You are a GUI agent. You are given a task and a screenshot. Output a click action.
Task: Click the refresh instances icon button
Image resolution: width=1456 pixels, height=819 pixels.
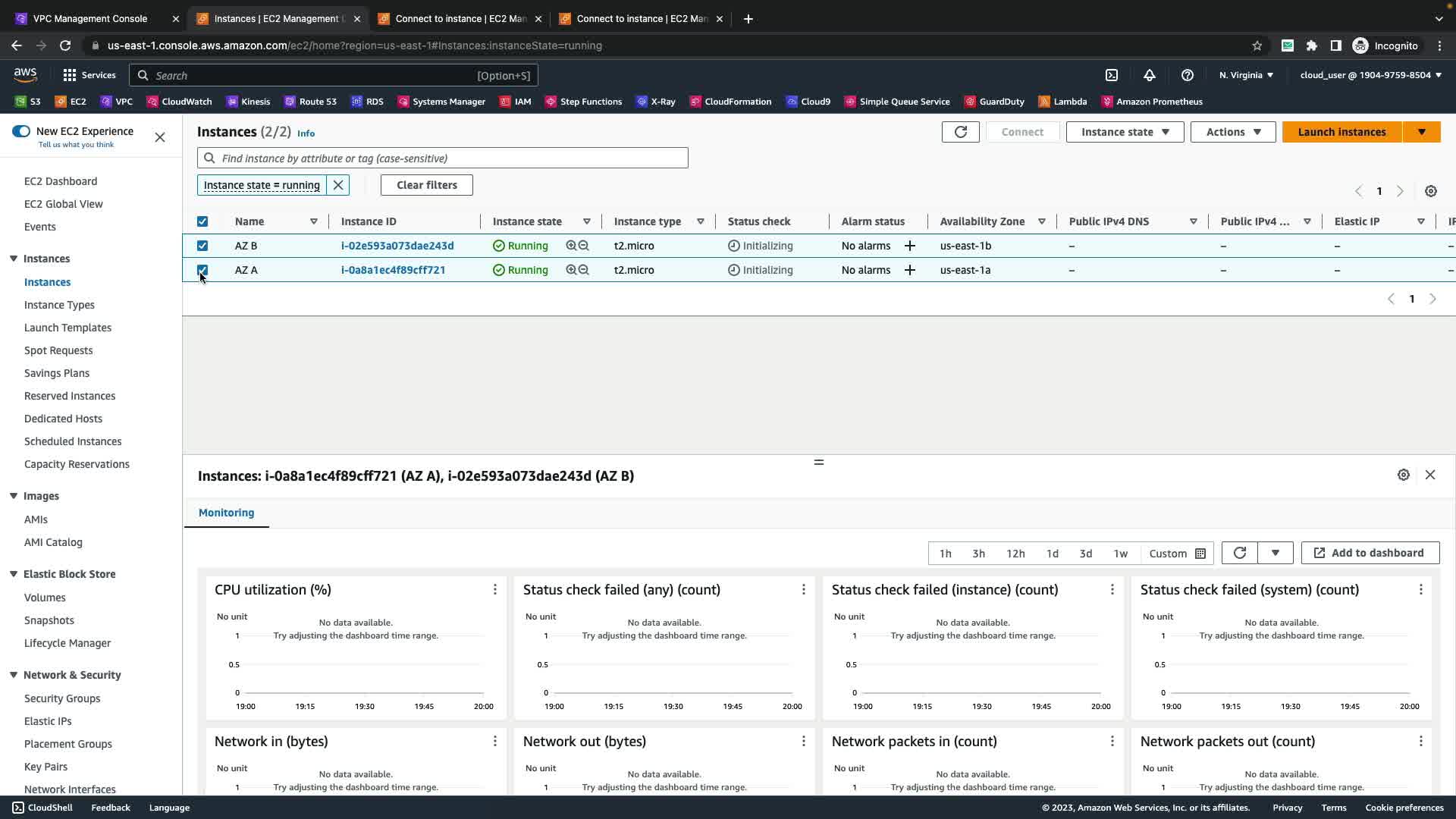pos(960,132)
